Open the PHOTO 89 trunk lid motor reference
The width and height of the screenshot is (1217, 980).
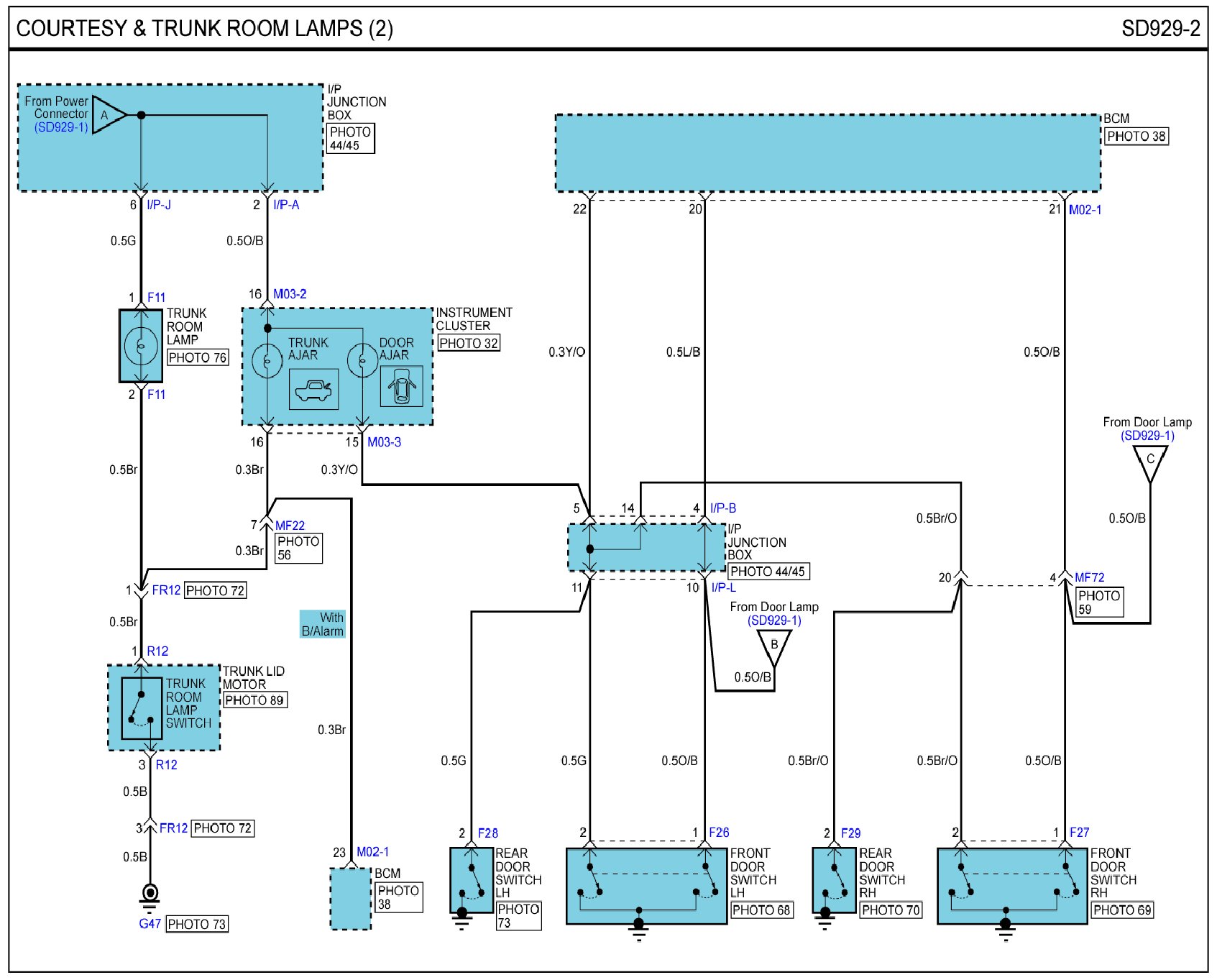pyautogui.click(x=254, y=700)
